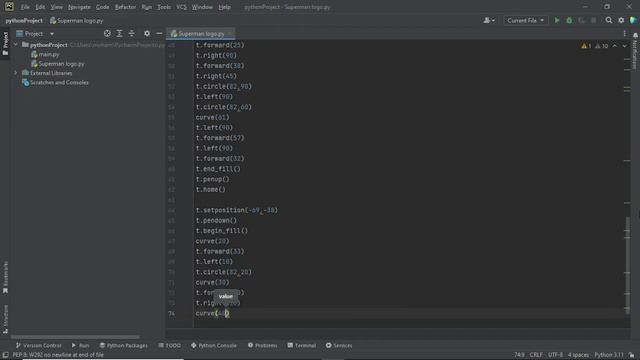The width and height of the screenshot is (640, 360).
Task: Change file encoding via UTF-8 indicator
Action: point(555,355)
